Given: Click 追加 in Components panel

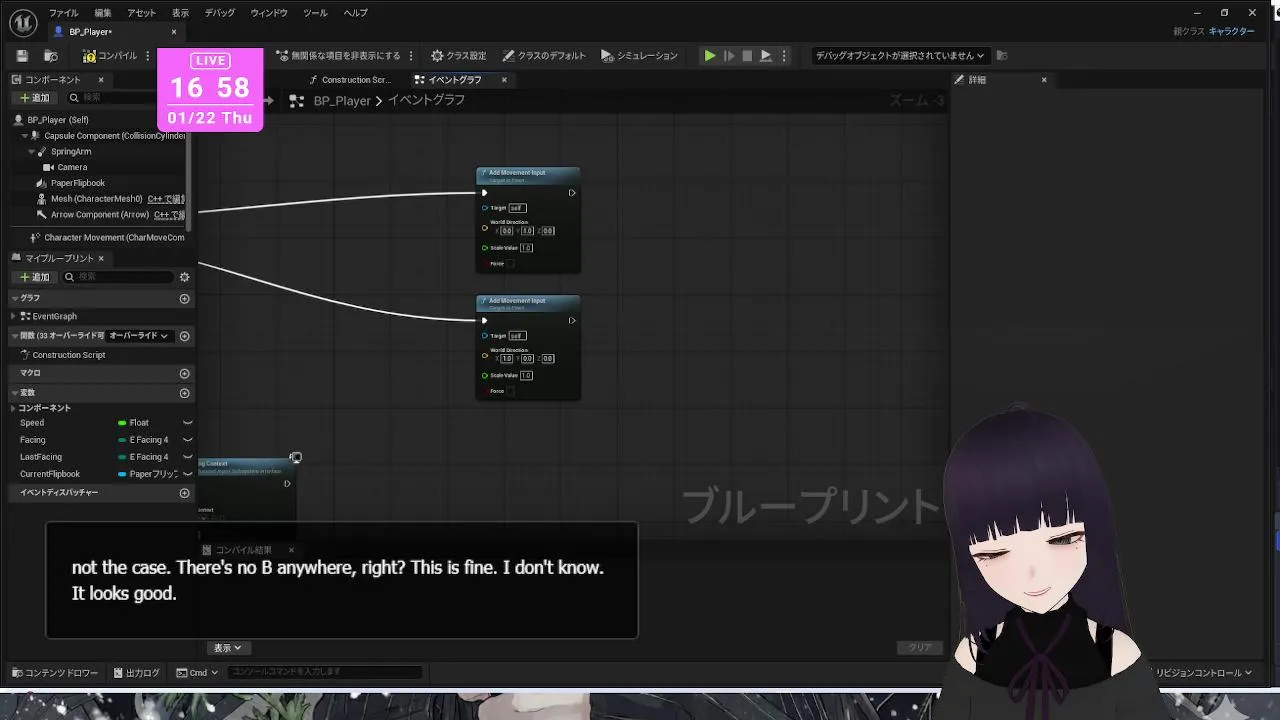Looking at the screenshot, I should click(34, 98).
